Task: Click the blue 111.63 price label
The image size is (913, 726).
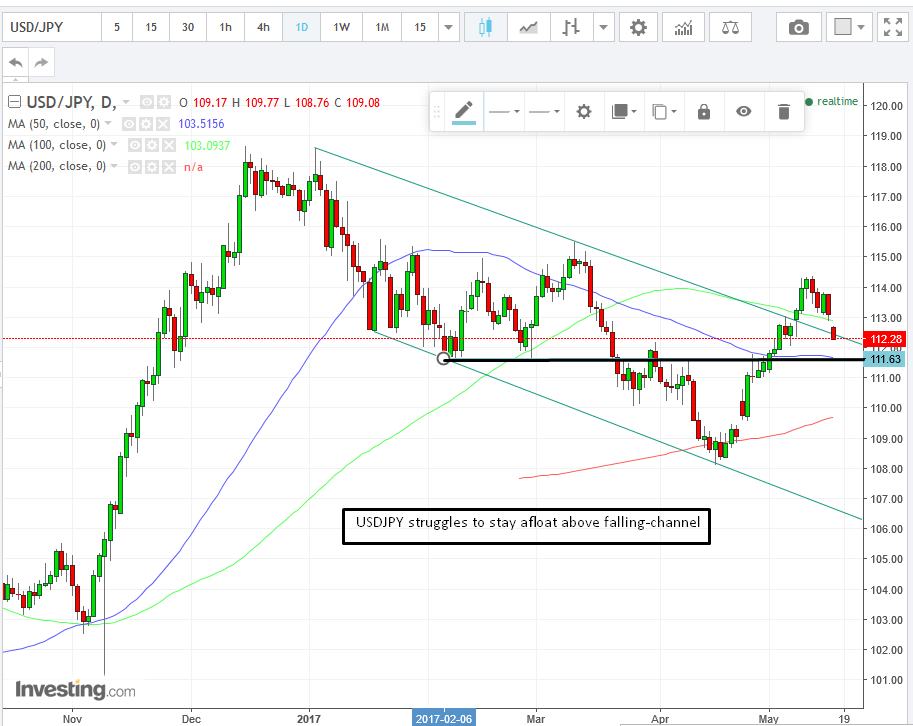Action: click(884, 359)
